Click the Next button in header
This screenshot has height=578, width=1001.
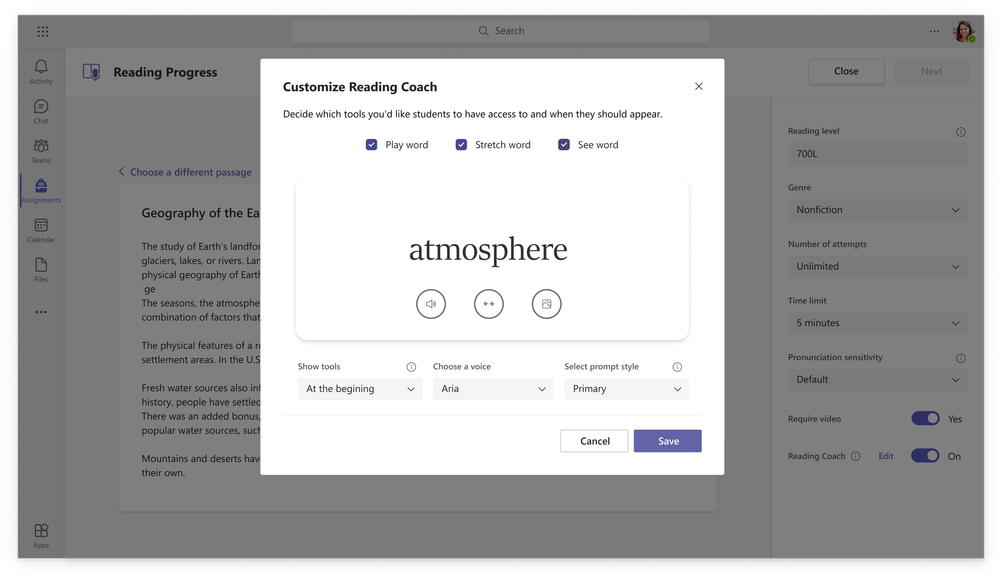pyautogui.click(x=931, y=72)
